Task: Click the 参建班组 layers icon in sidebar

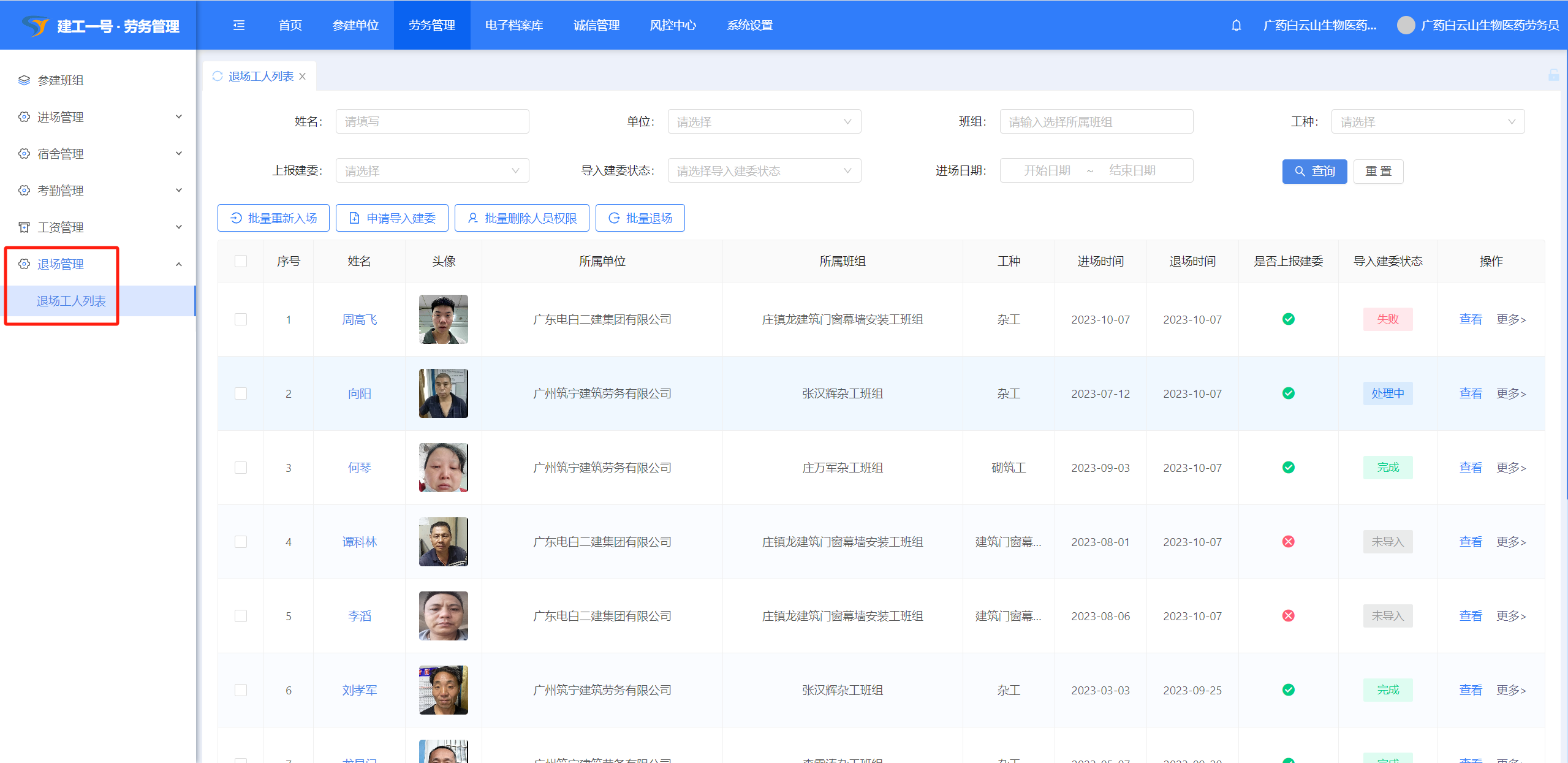Action: pyautogui.click(x=24, y=80)
